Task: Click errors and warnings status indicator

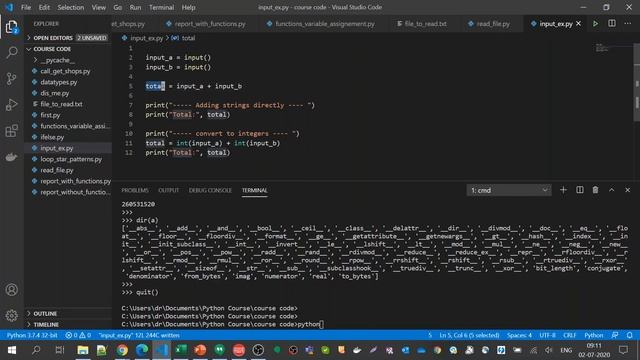Action: pos(78,335)
